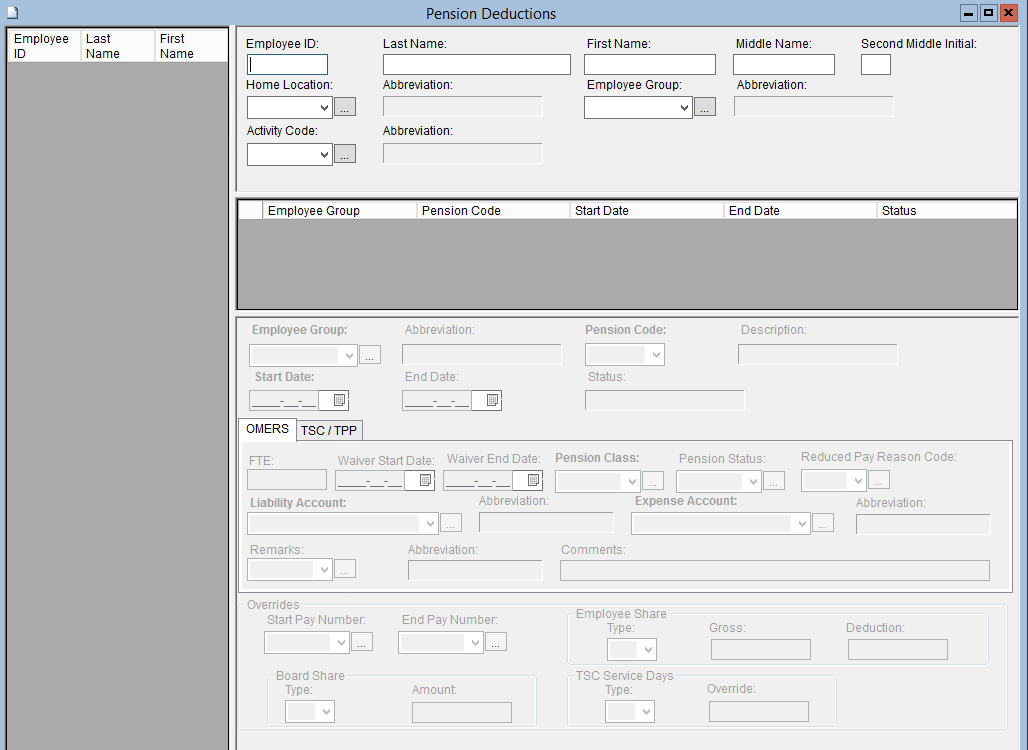Click the Home Location browse ellipsis button

[x=345, y=108]
